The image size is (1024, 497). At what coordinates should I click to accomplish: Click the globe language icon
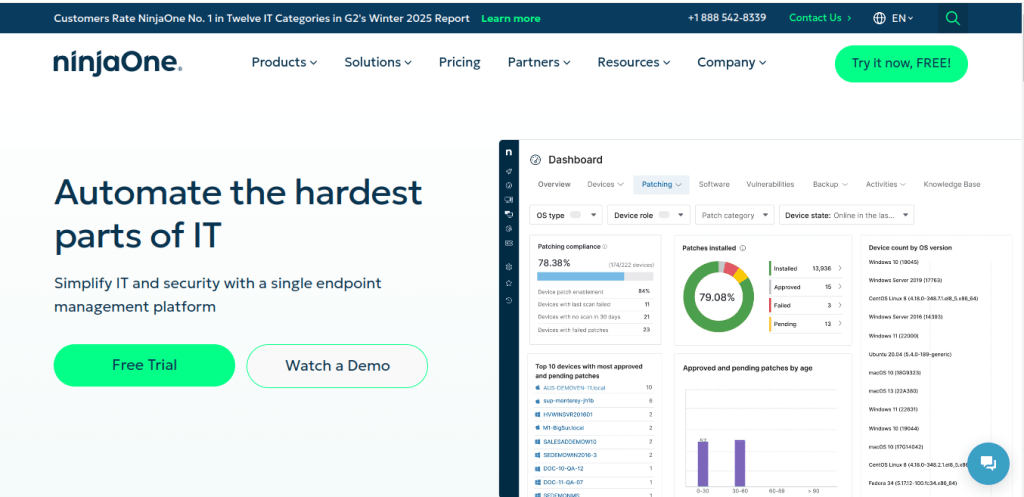coord(879,18)
